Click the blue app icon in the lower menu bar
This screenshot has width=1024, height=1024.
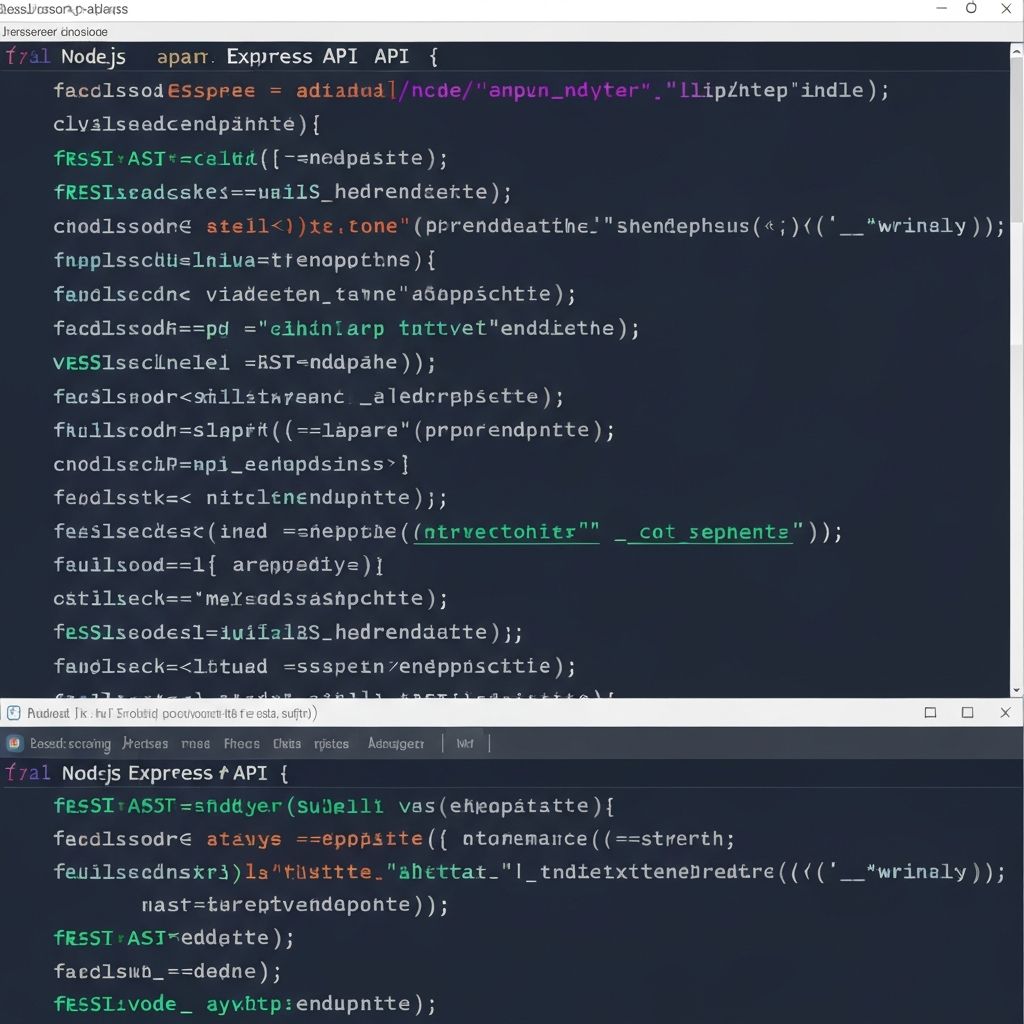tap(14, 743)
